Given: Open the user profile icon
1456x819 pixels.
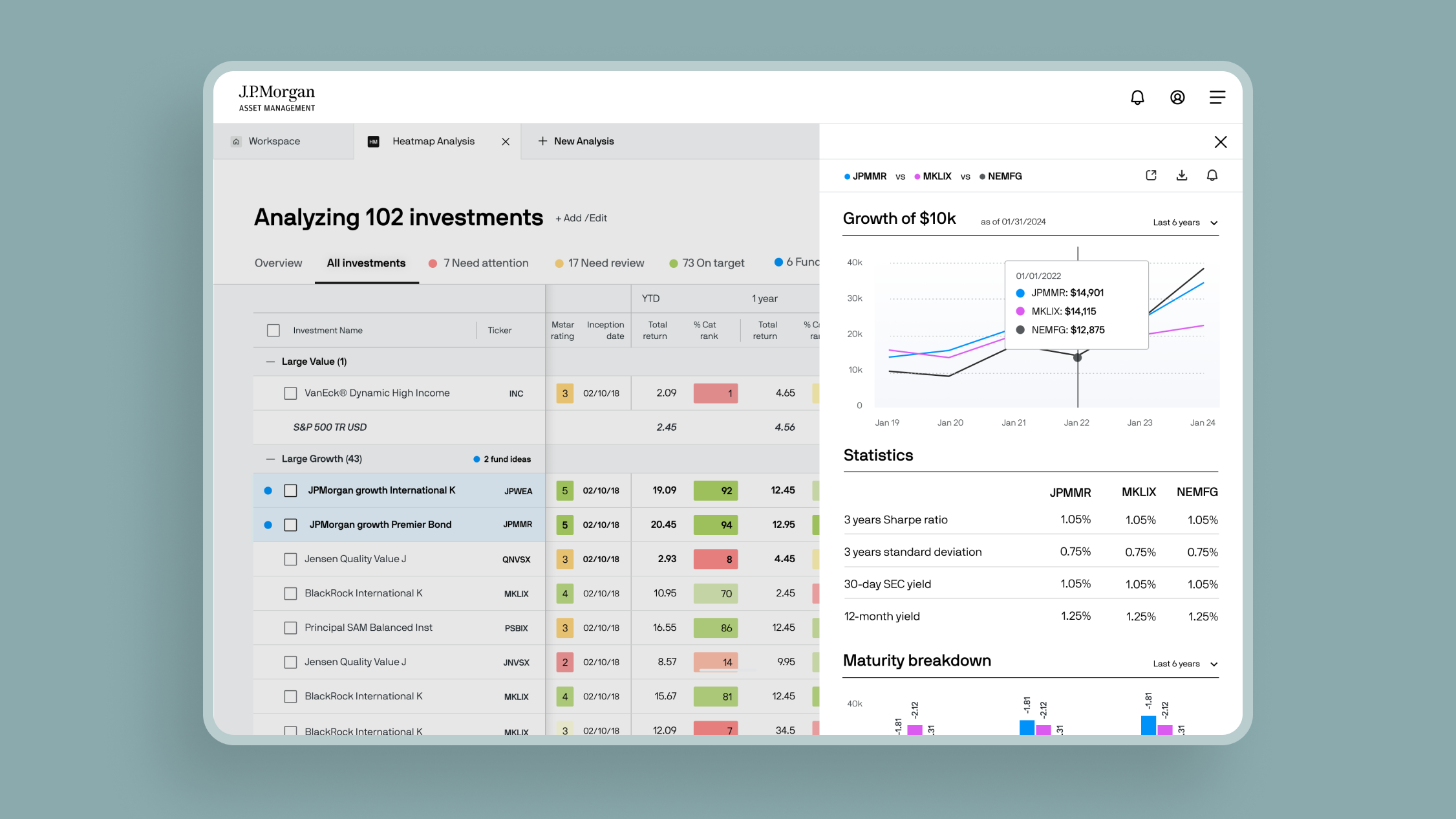Looking at the screenshot, I should point(1177,98).
